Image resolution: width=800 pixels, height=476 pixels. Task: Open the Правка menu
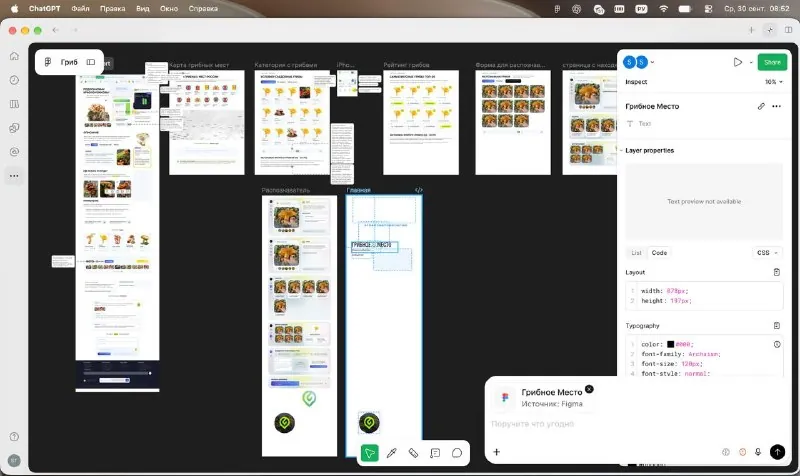click(112, 9)
